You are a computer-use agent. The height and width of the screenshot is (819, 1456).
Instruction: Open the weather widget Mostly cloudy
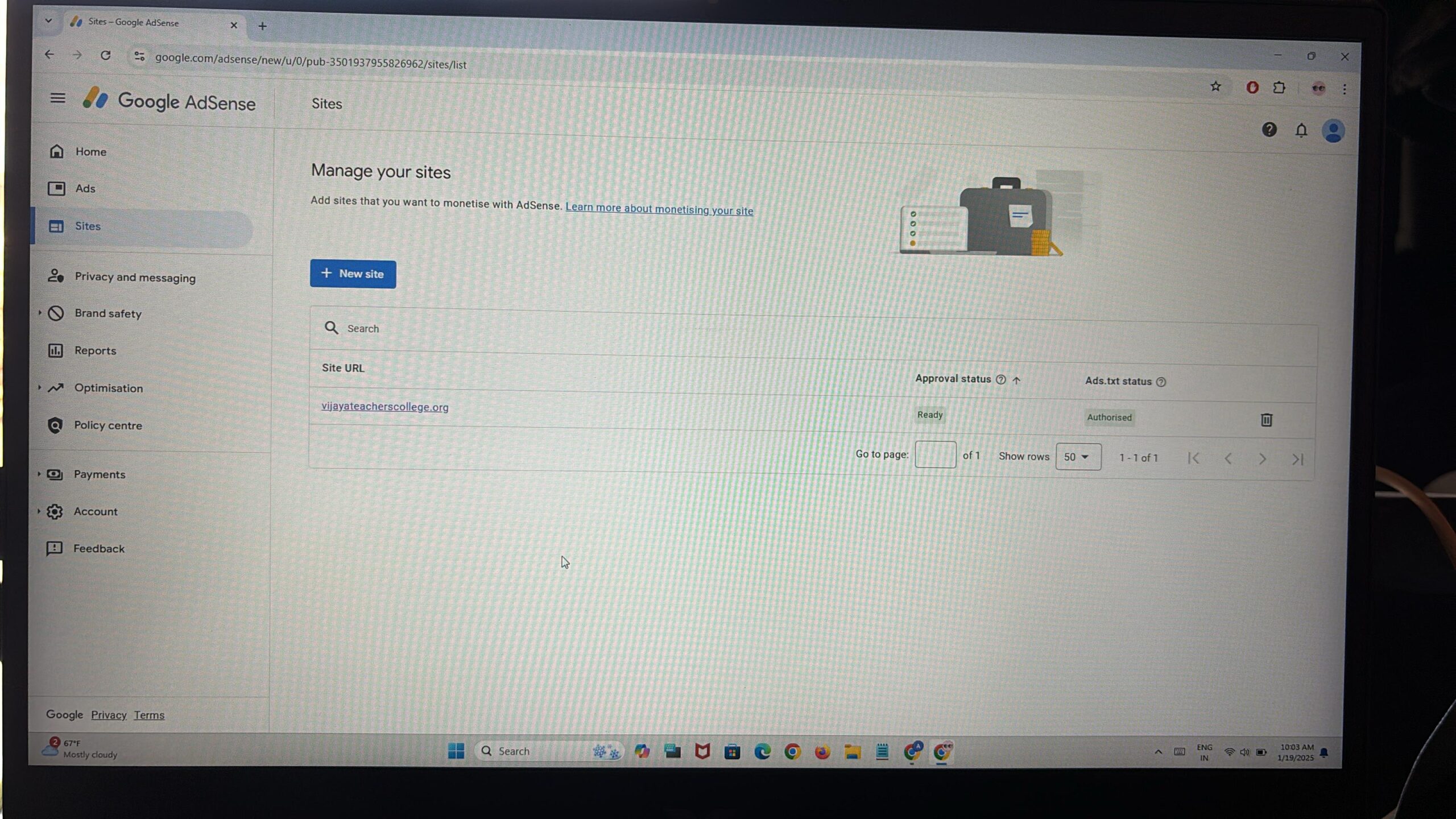pyautogui.click(x=80, y=748)
